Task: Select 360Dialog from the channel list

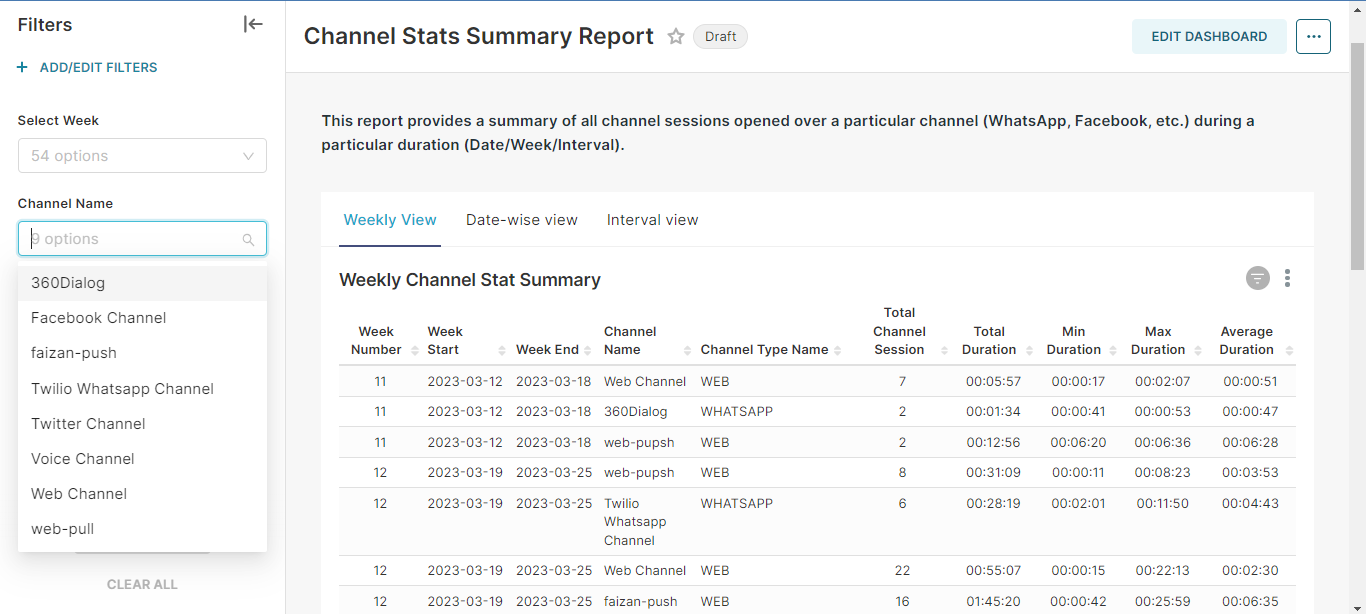Action: (x=68, y=283)
